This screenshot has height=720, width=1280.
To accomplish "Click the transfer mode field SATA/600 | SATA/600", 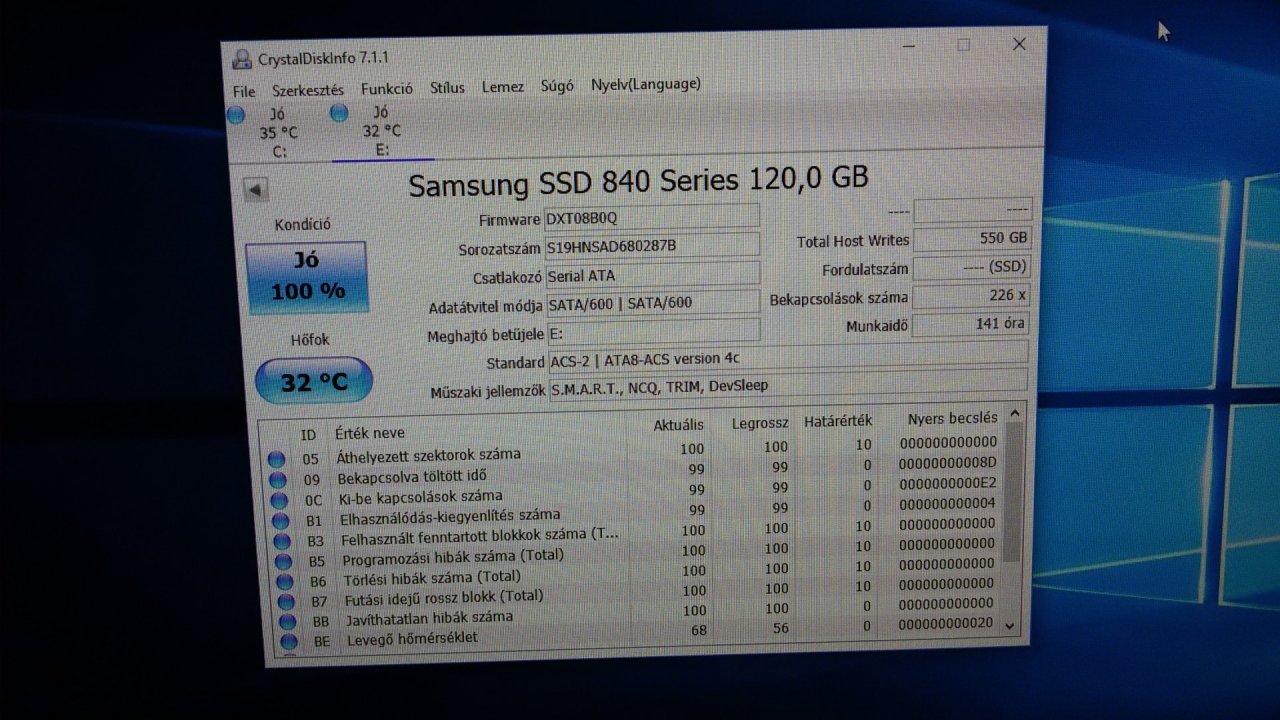I will 652,303.
